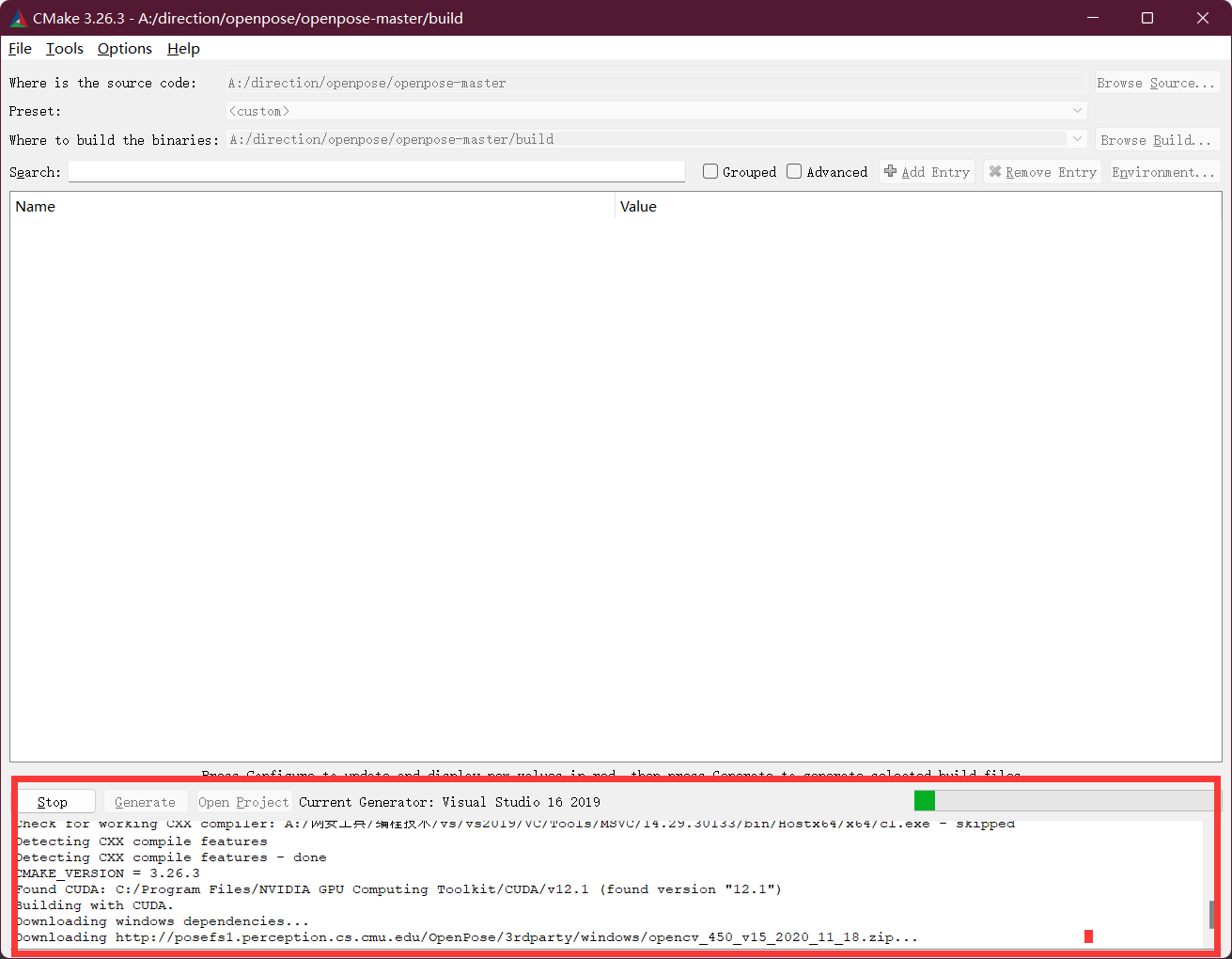This screenshot has width=1232, height=959.
Task: Open the Options menu
Action: [125, 49]
